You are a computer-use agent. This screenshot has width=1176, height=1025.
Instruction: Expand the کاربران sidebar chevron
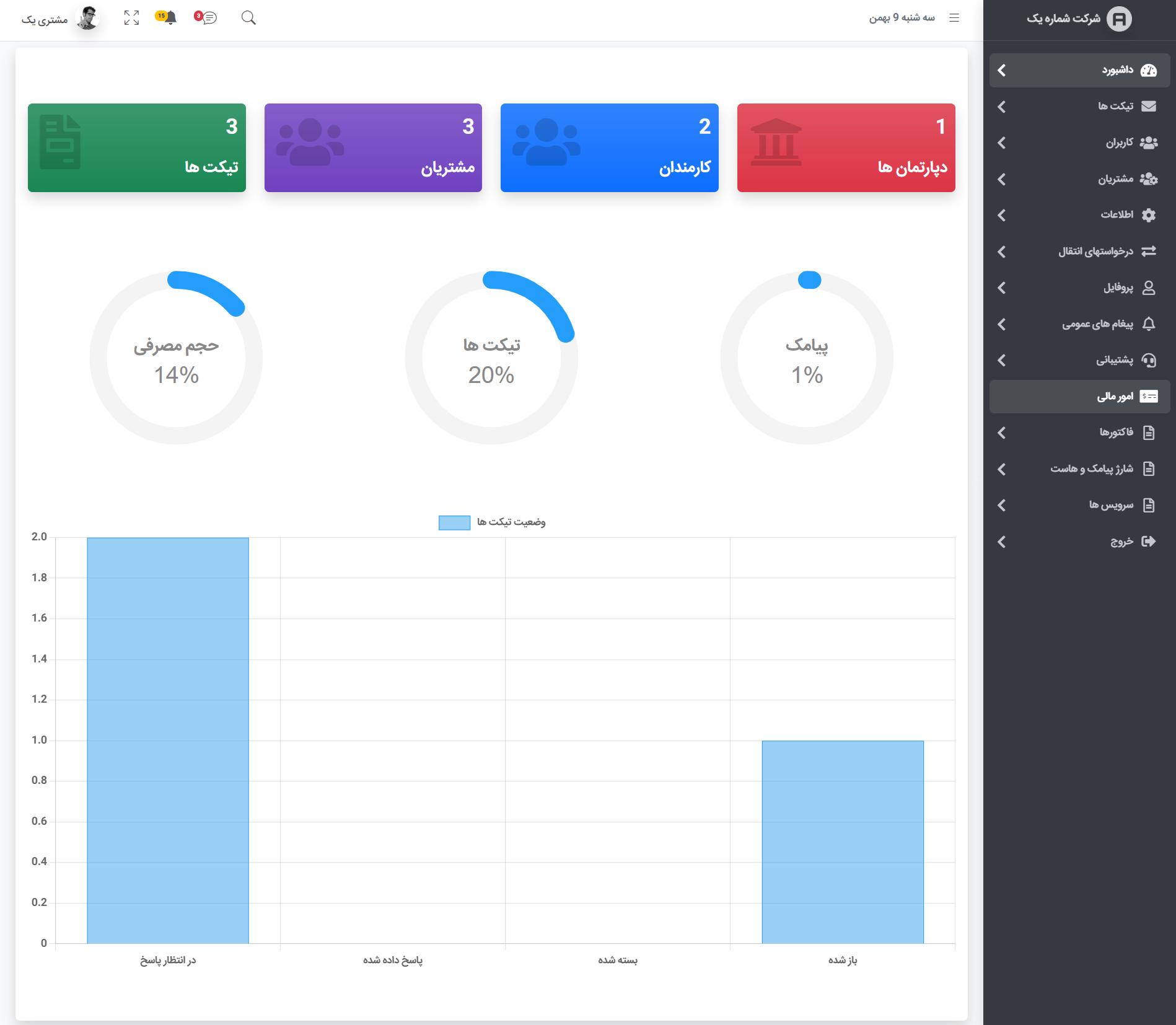[x=1002, y=143]
